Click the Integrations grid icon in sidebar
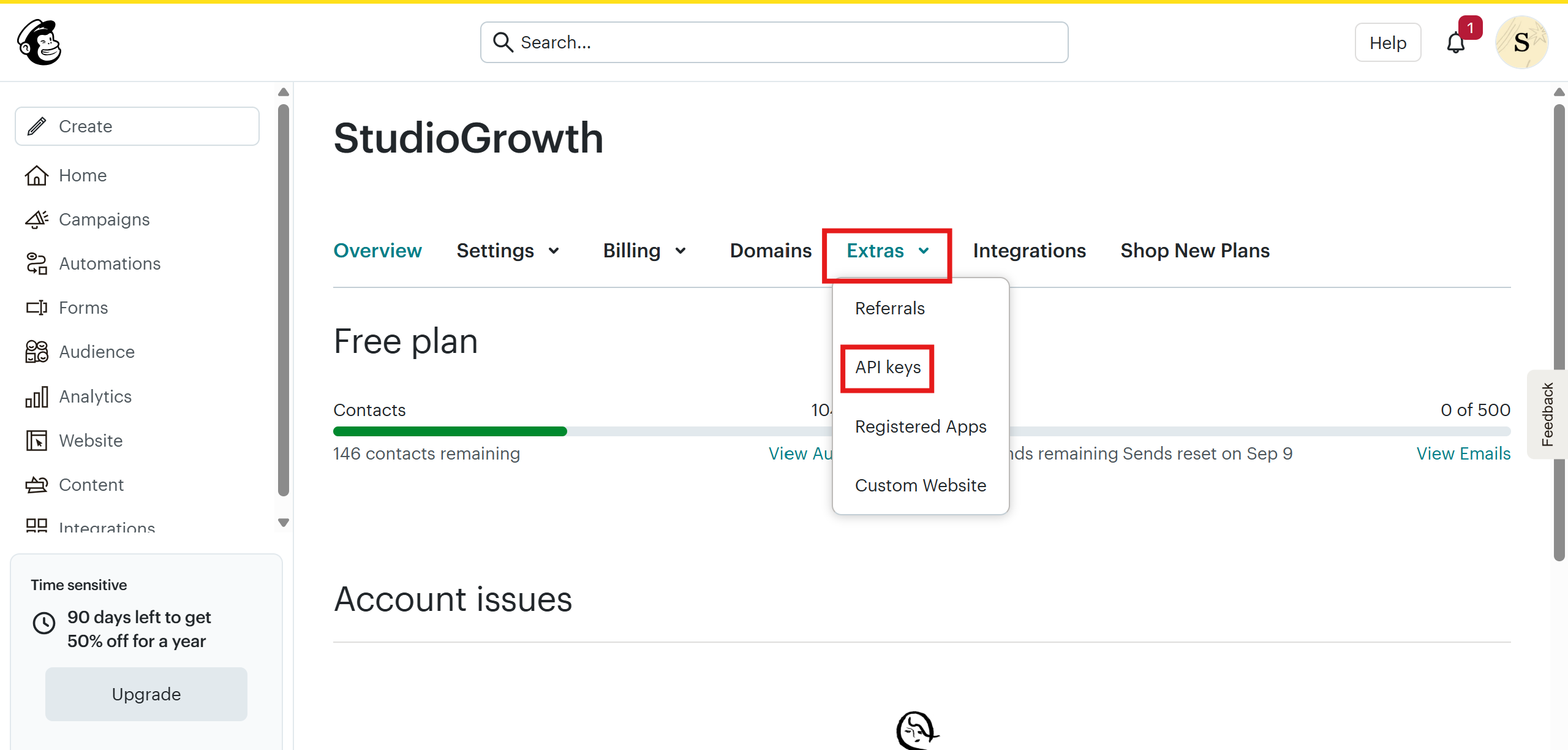 37,525
